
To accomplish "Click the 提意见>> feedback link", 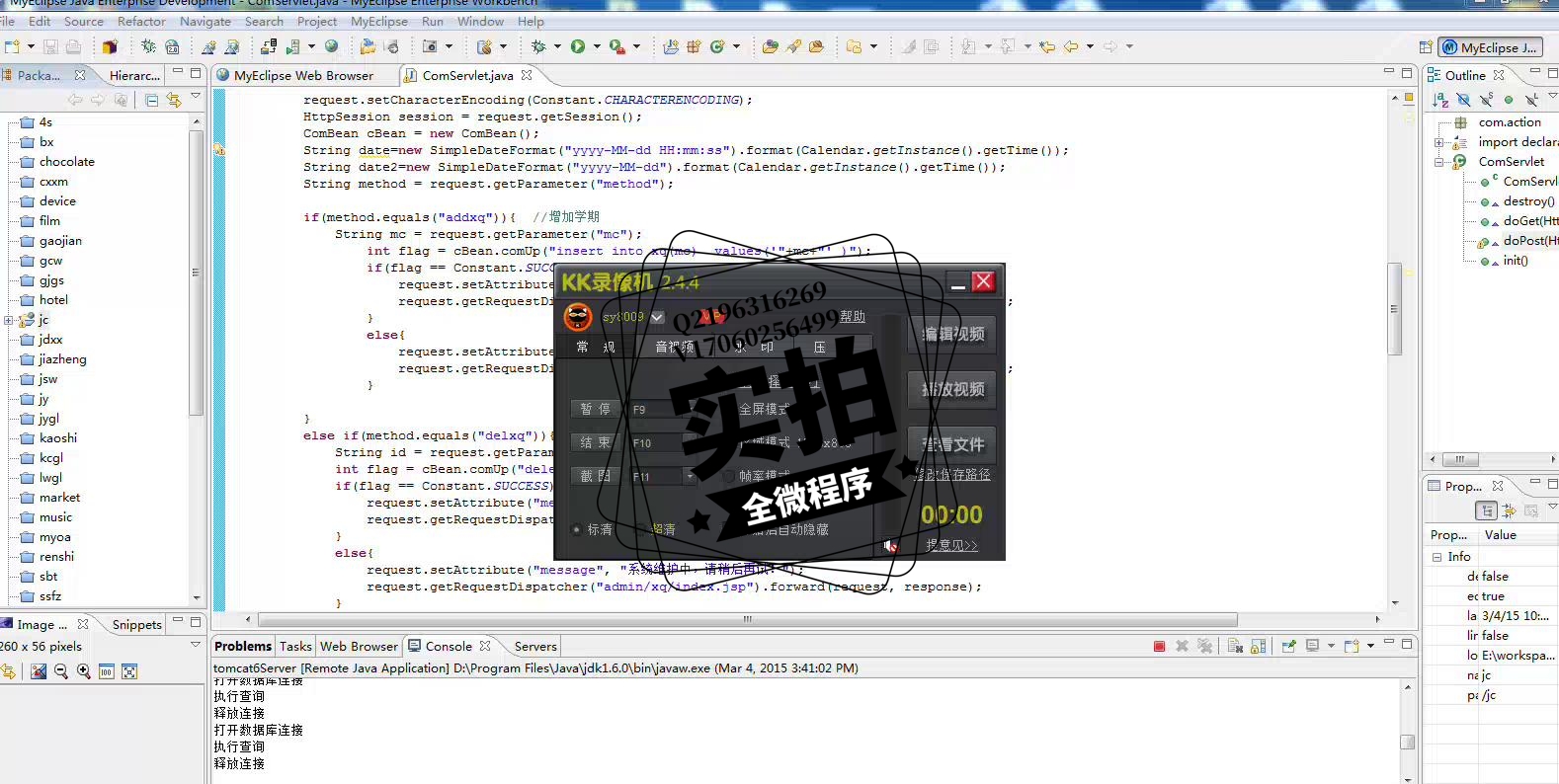I will pos(951,545).
